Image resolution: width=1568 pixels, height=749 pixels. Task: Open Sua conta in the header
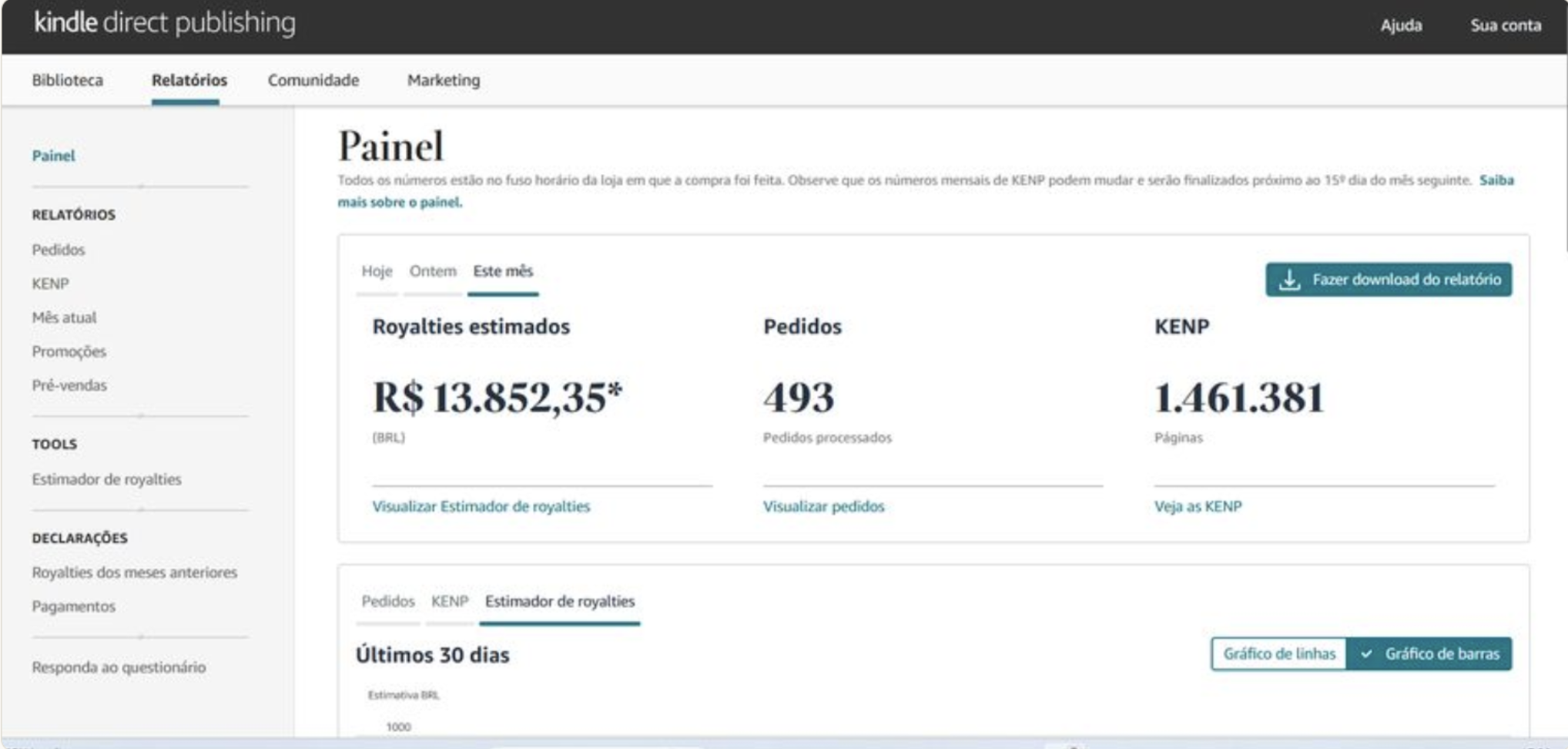point(1506,25)
